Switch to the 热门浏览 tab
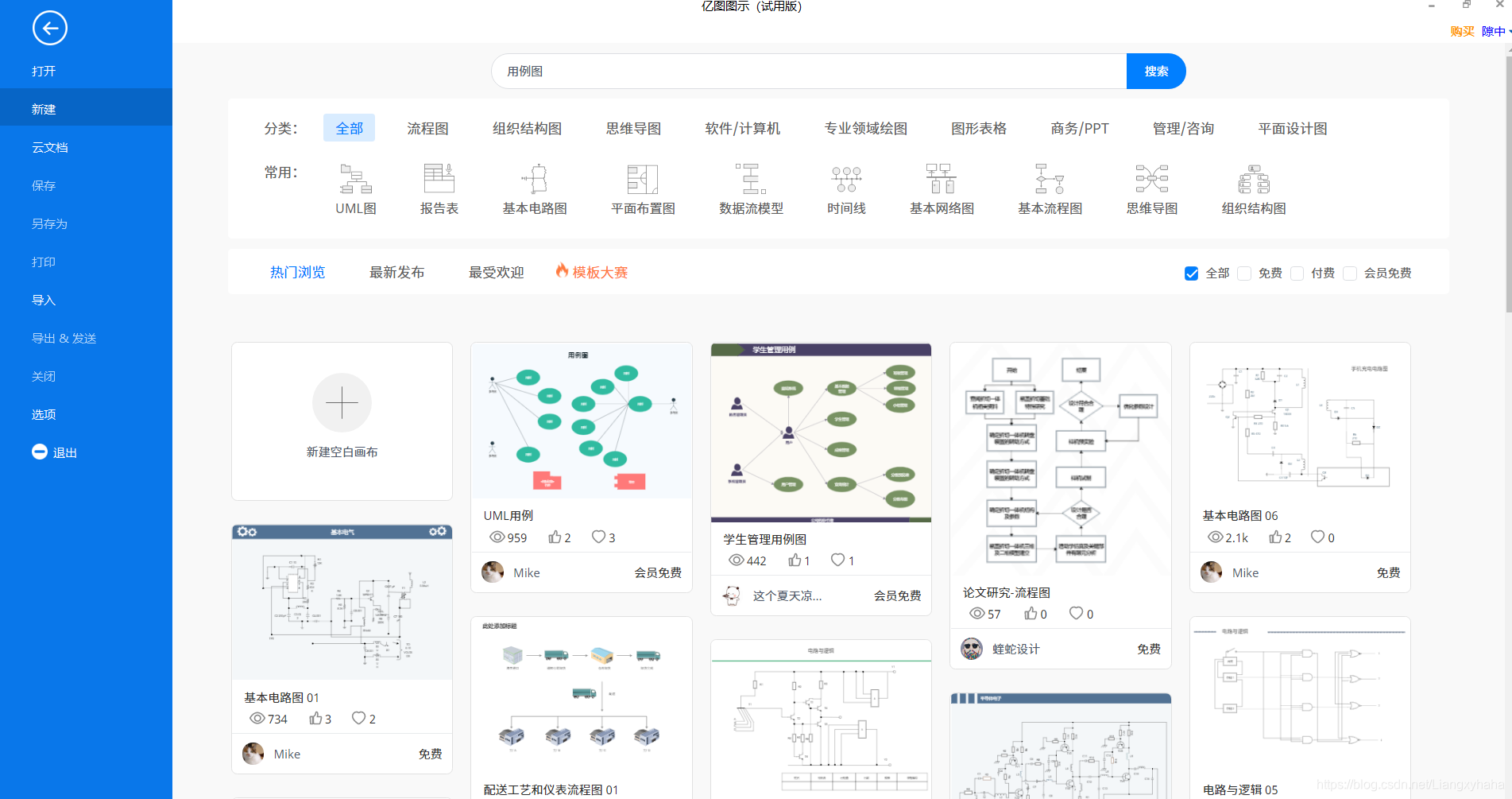Image resolution: width=1512 pixels, height=799 pixels. pos(297,273)
